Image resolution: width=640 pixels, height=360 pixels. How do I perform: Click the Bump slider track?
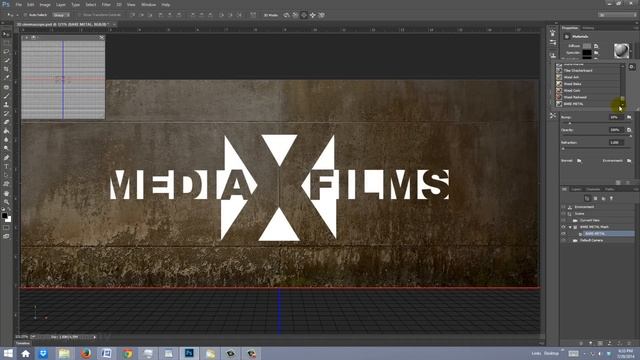tap(596, 123)
